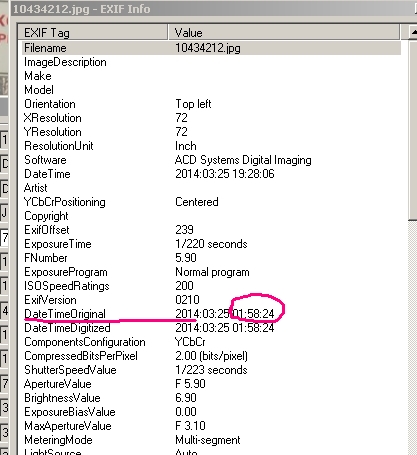Screen dimensions: 417x455
Task: Click the circled 01:58:24 time value
Action: tap(253, 314)
